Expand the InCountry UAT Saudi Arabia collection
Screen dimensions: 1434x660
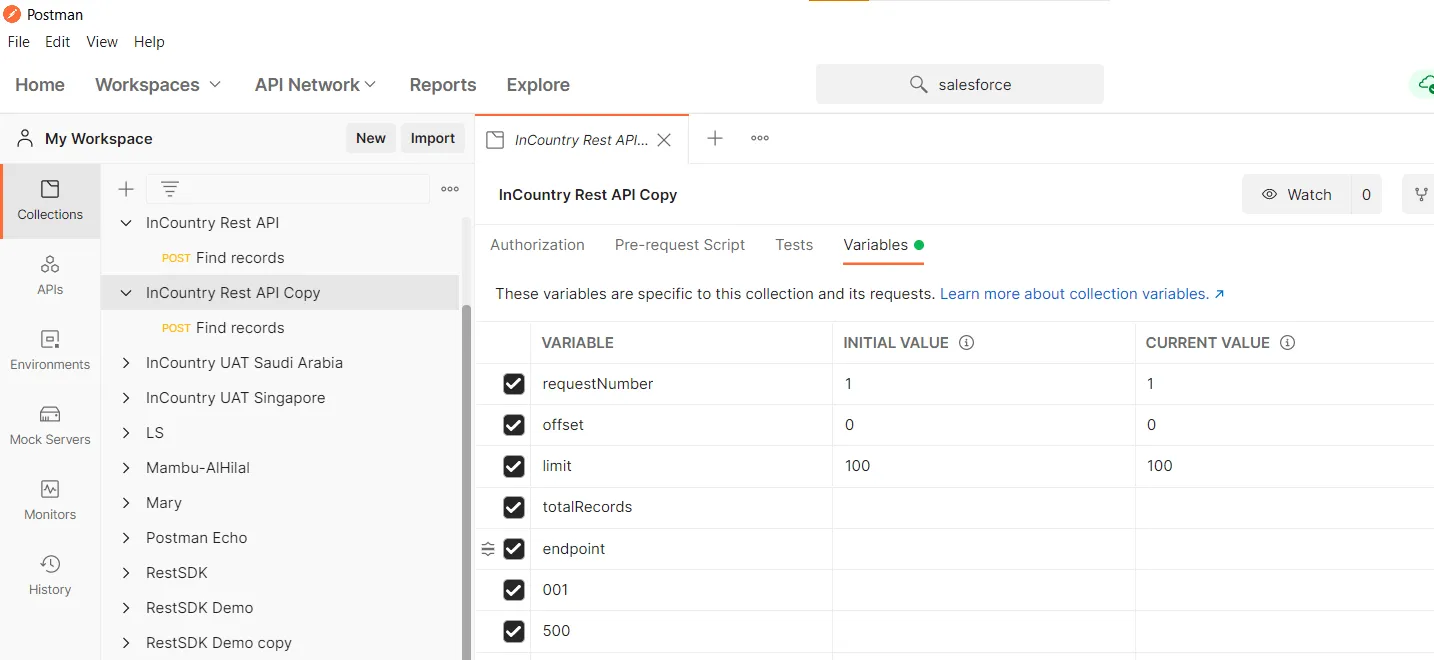pyautogui.click(x=126, y=363)
